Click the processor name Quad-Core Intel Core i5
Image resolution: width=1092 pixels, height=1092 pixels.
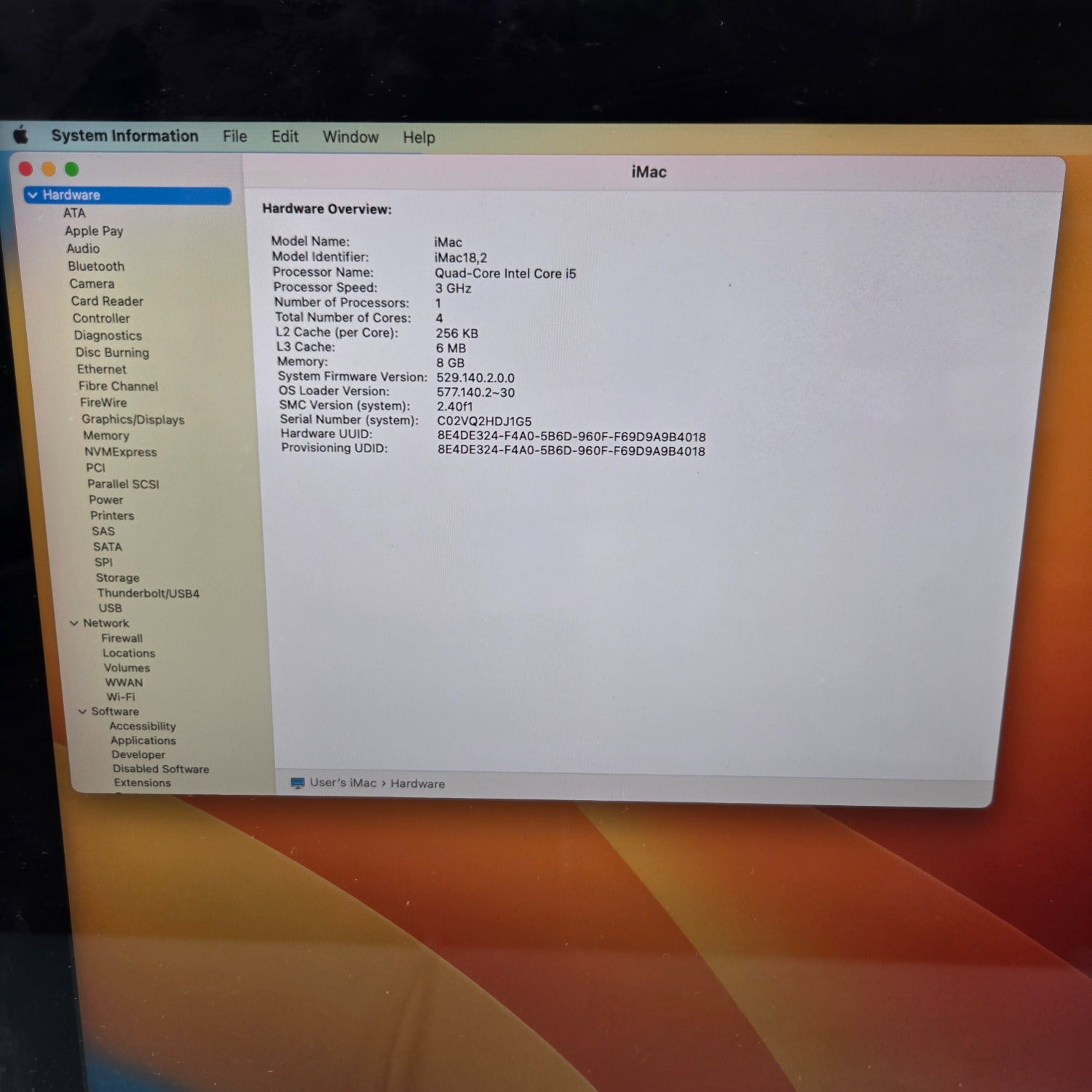[505, 274]
